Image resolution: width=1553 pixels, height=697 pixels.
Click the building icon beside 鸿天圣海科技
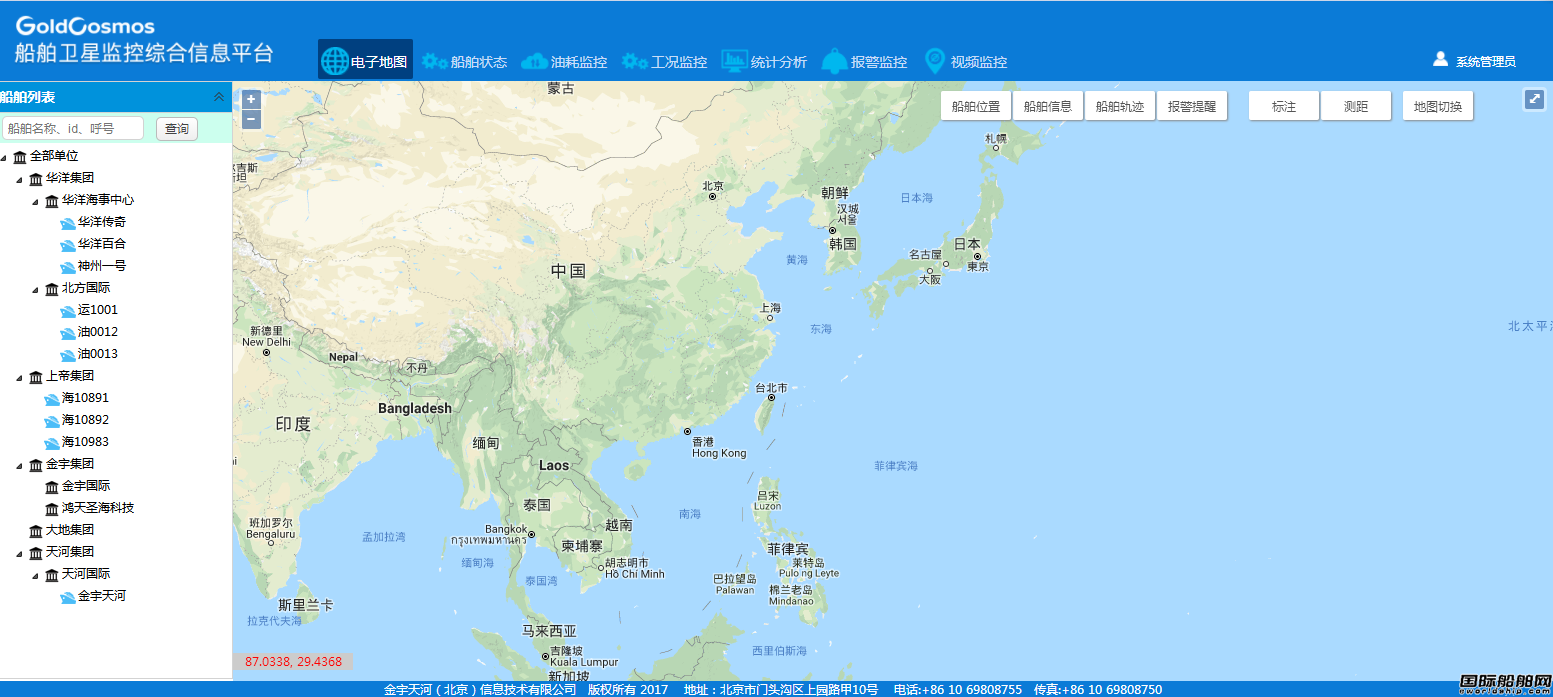52,509
